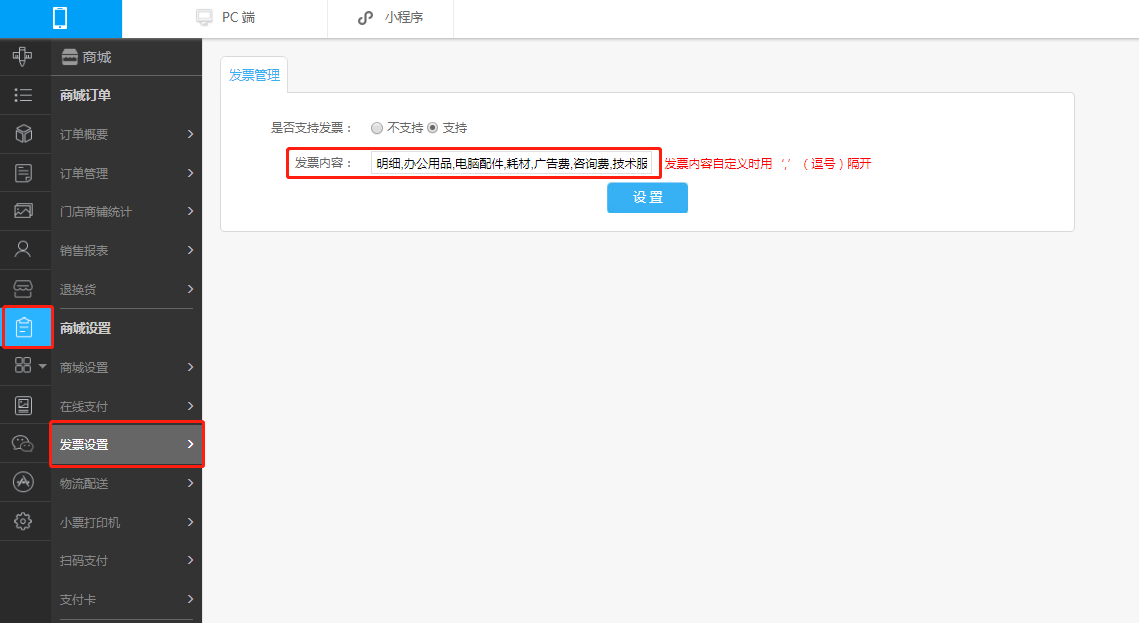Open the four-squares apps icon in sidebar
1139x623 pixels.
(x=23, y=365)
